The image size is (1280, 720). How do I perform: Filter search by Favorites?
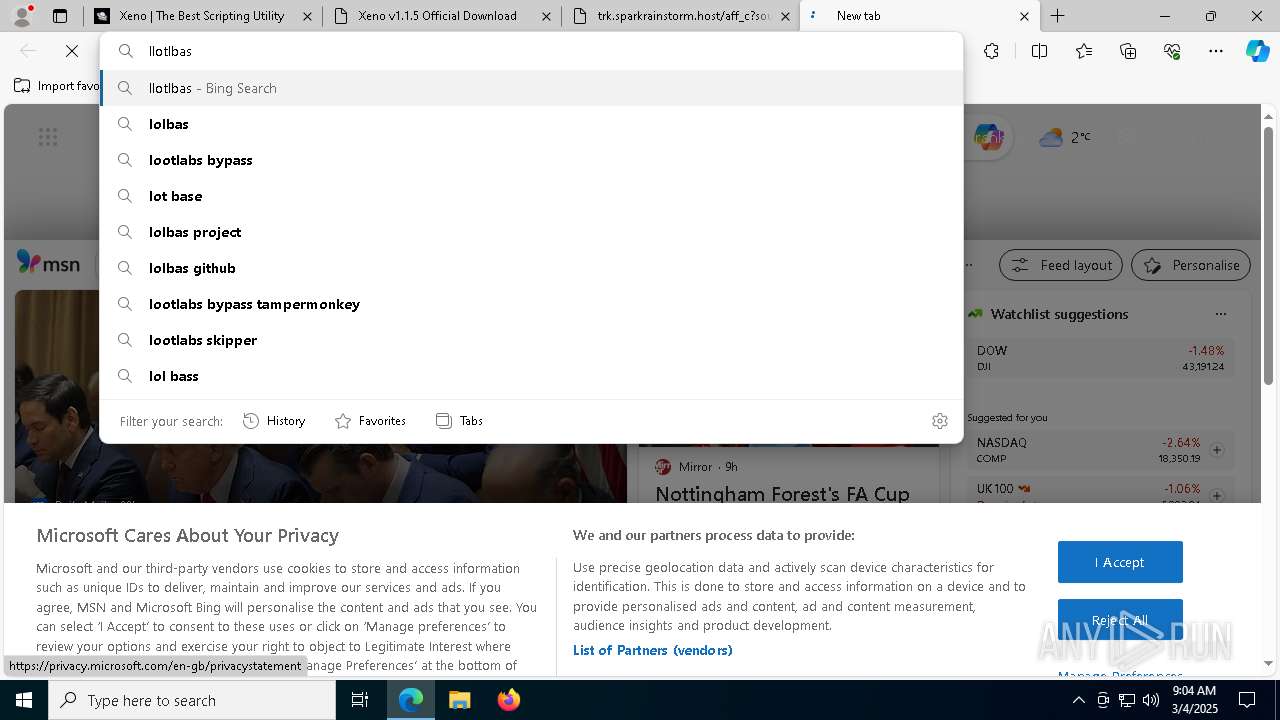point(370,421)
